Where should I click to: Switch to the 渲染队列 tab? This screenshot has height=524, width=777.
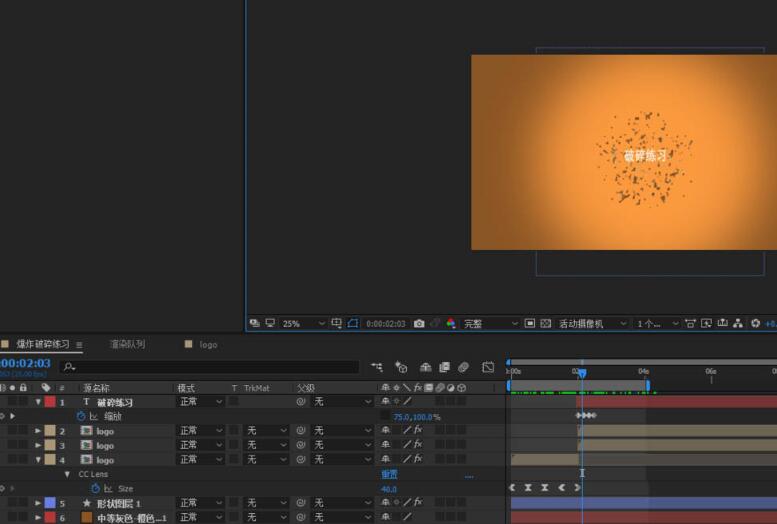pos(127,344)
